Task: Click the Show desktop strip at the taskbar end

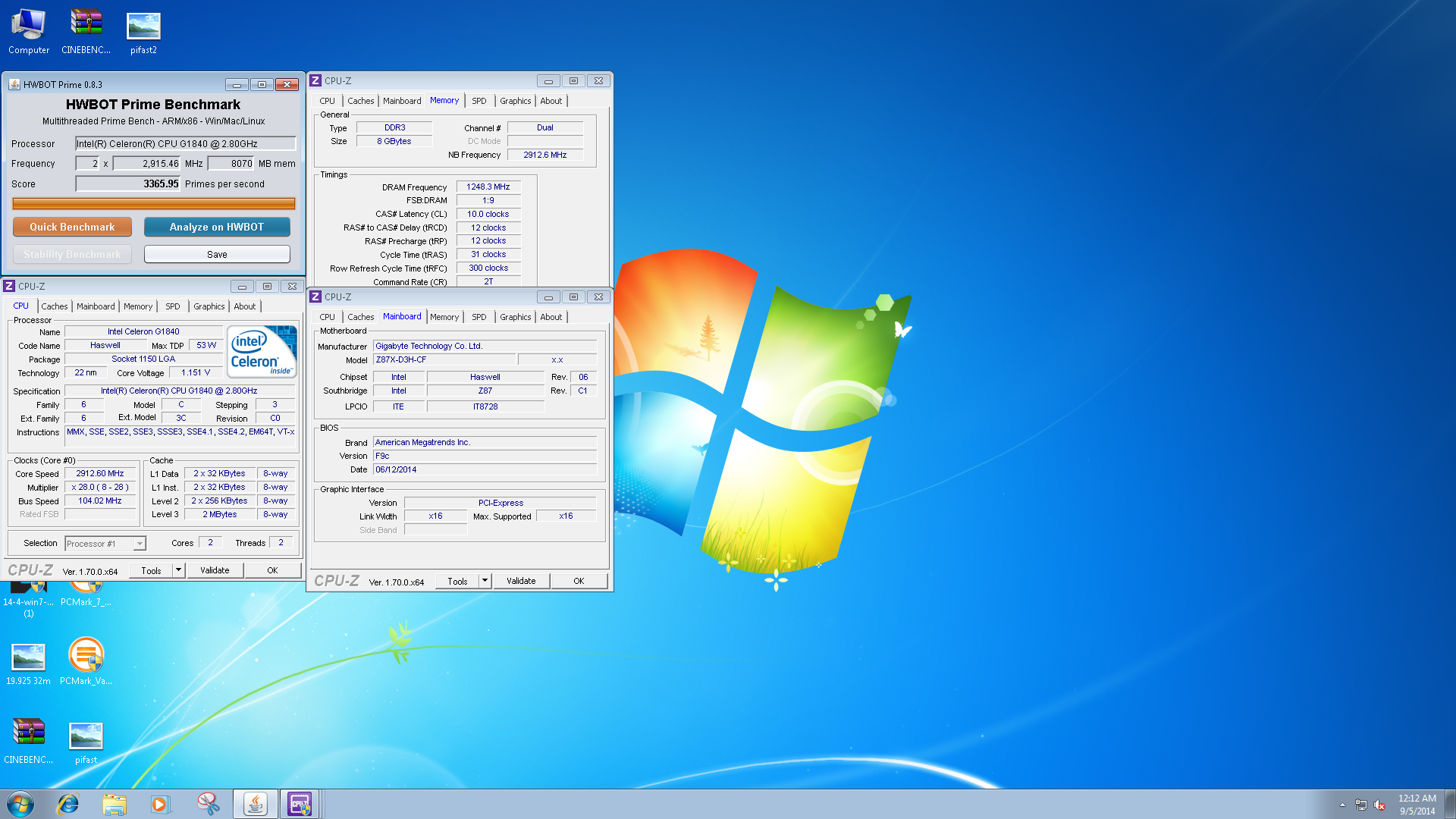Action: 1450,804
